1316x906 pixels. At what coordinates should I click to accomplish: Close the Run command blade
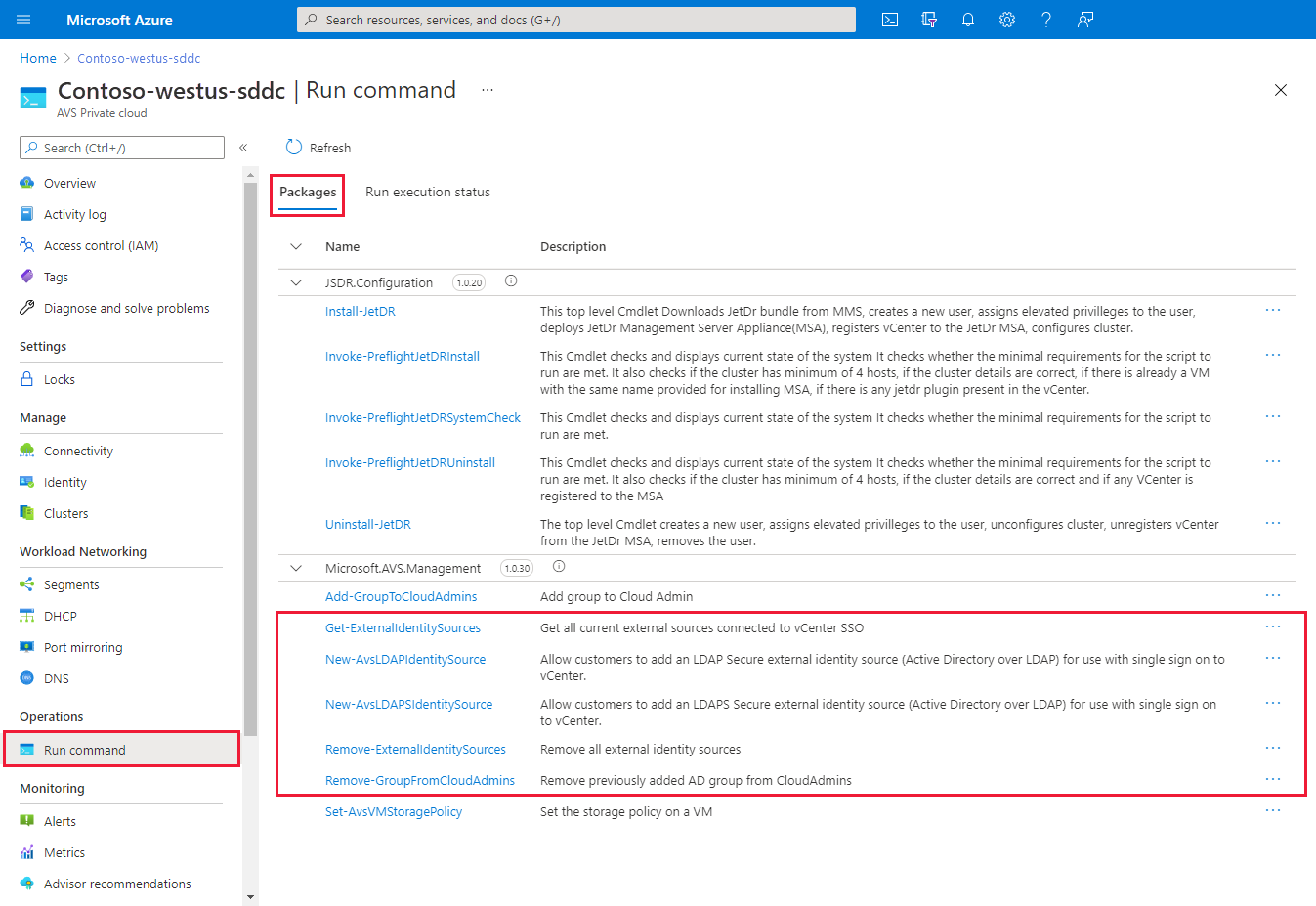coord(1281,90)
